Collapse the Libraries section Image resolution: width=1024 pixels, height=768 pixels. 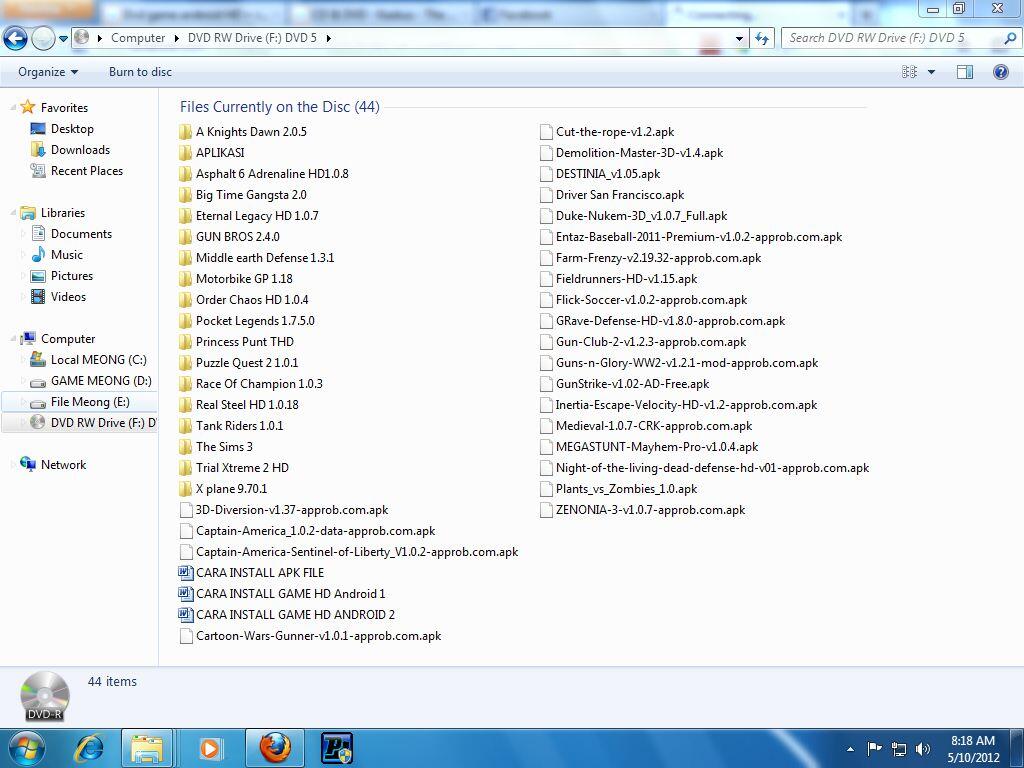[13, 212]
